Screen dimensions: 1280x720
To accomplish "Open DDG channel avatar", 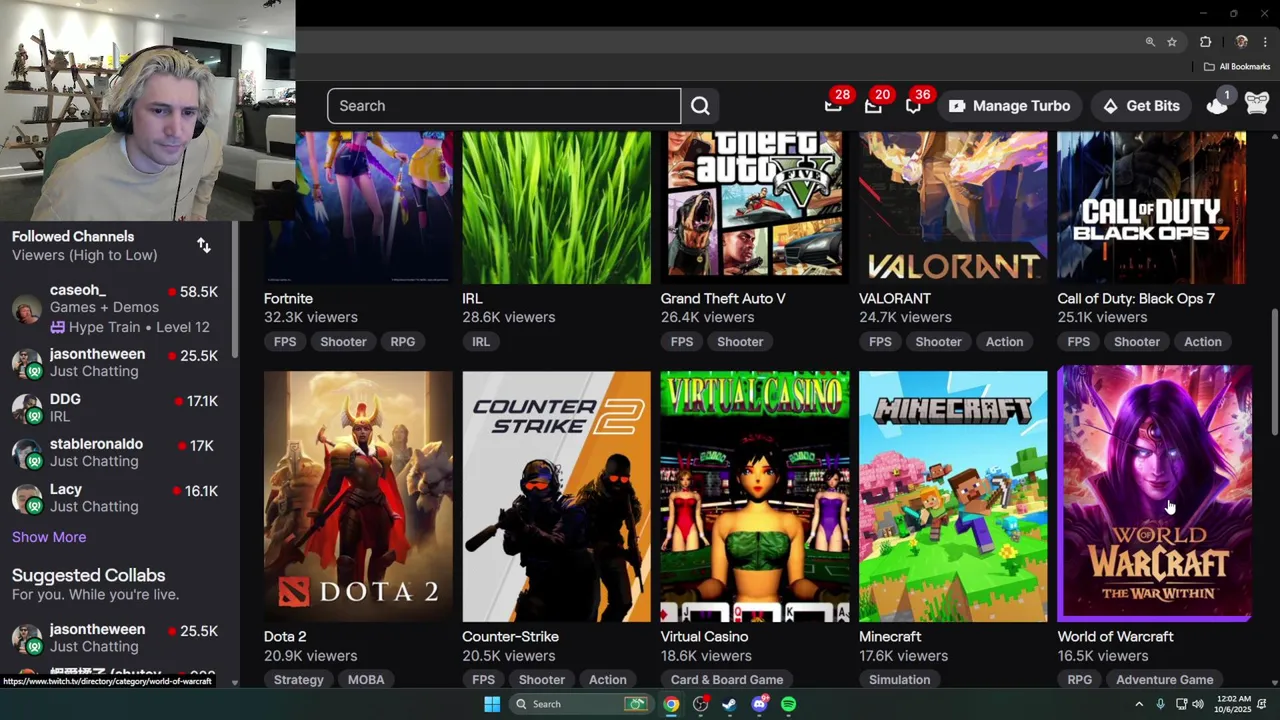I will [x=27, y=408].
